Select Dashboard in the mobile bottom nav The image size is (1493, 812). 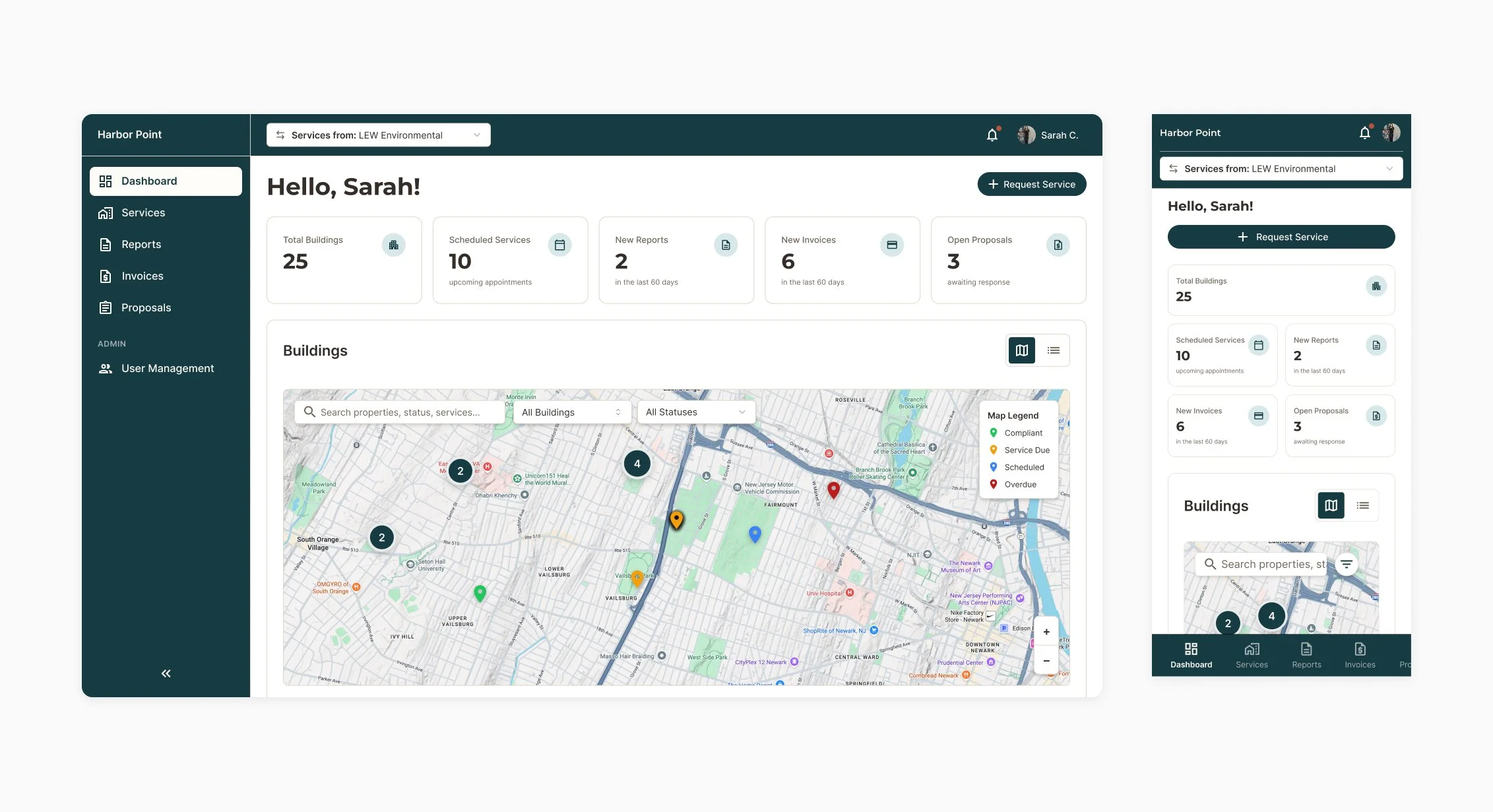tap(1191, 656)
